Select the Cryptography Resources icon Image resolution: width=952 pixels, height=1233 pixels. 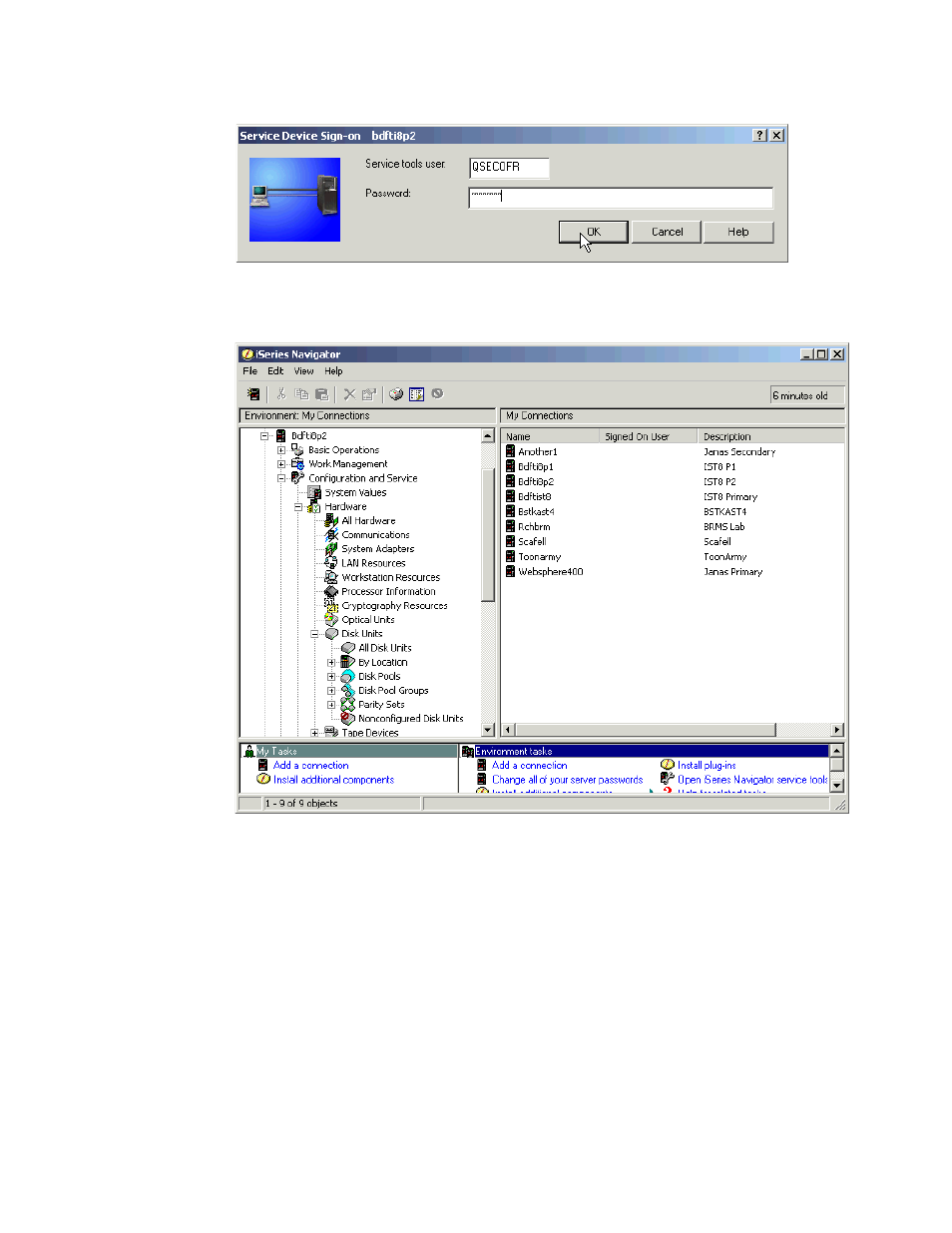pos(331,606)
